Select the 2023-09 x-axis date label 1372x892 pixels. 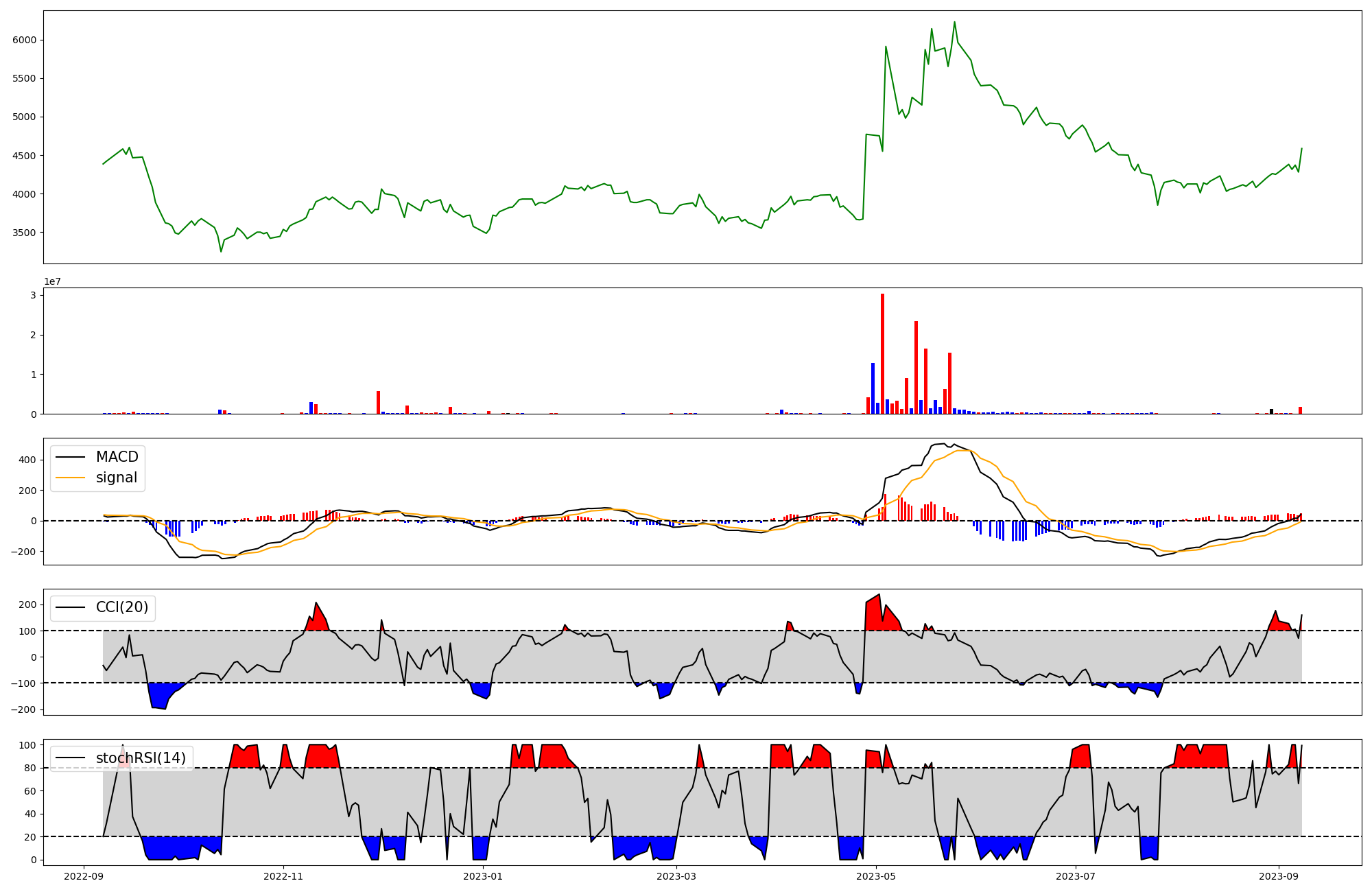[1279, 876]
